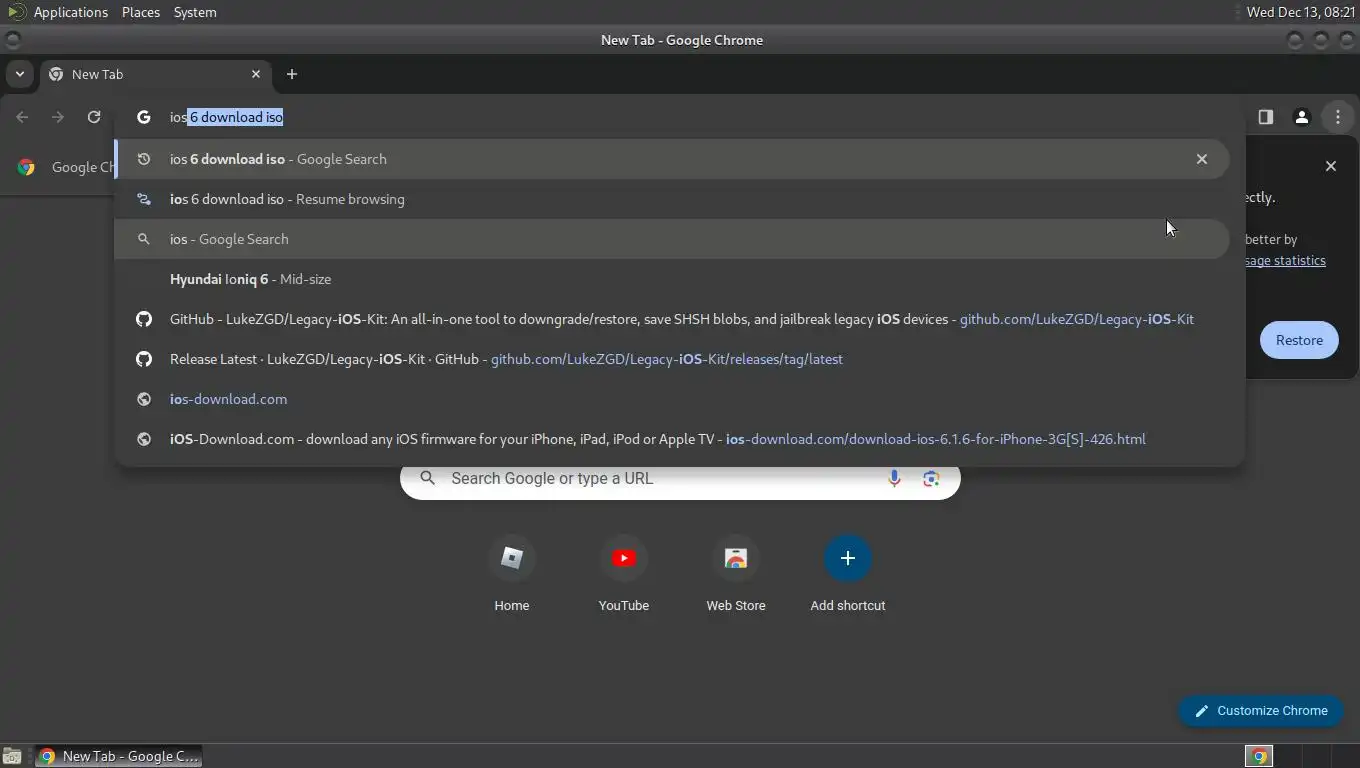Open the tab search chevron
Screen dimensions: 1360x768
pos(20,74)
